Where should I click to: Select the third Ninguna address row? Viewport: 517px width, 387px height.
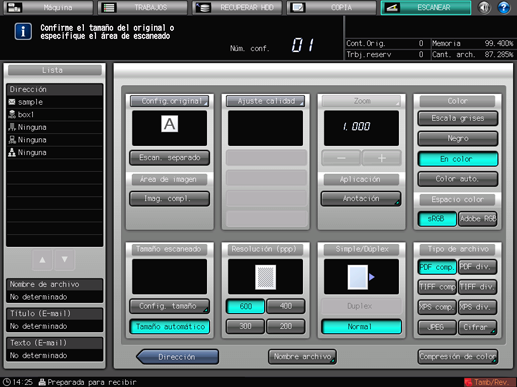pyautogui.click(x=55, y=153)
